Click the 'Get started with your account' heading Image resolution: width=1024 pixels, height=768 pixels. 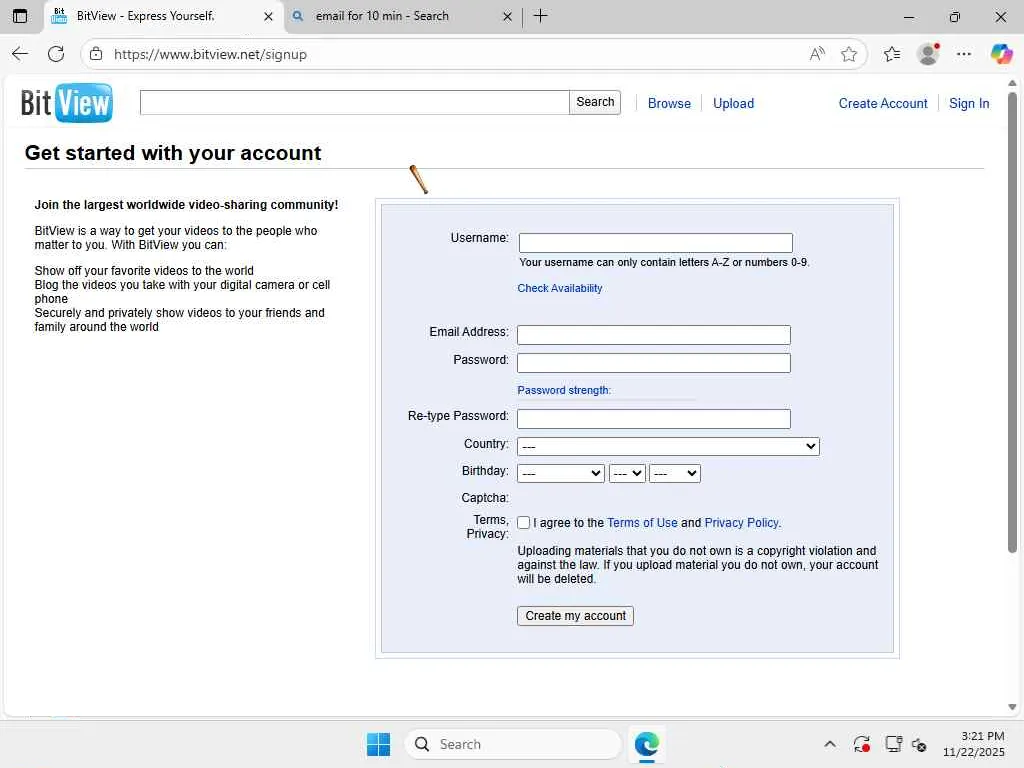(x=173, y=153)
